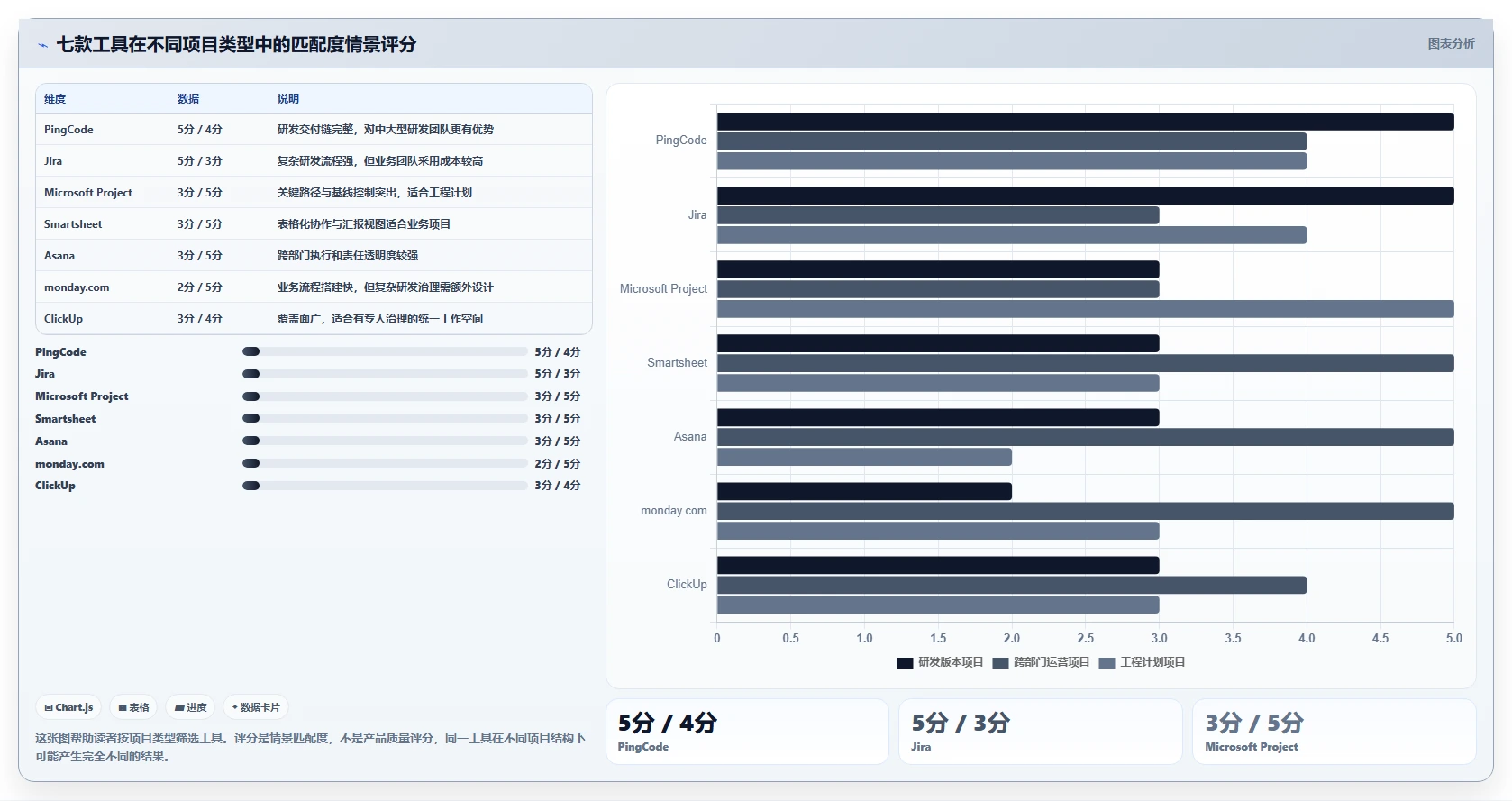Click the Asana description 跨部门执行和责任透明度较强
The image size is (1512, 801).
click(x=348, y=256)
